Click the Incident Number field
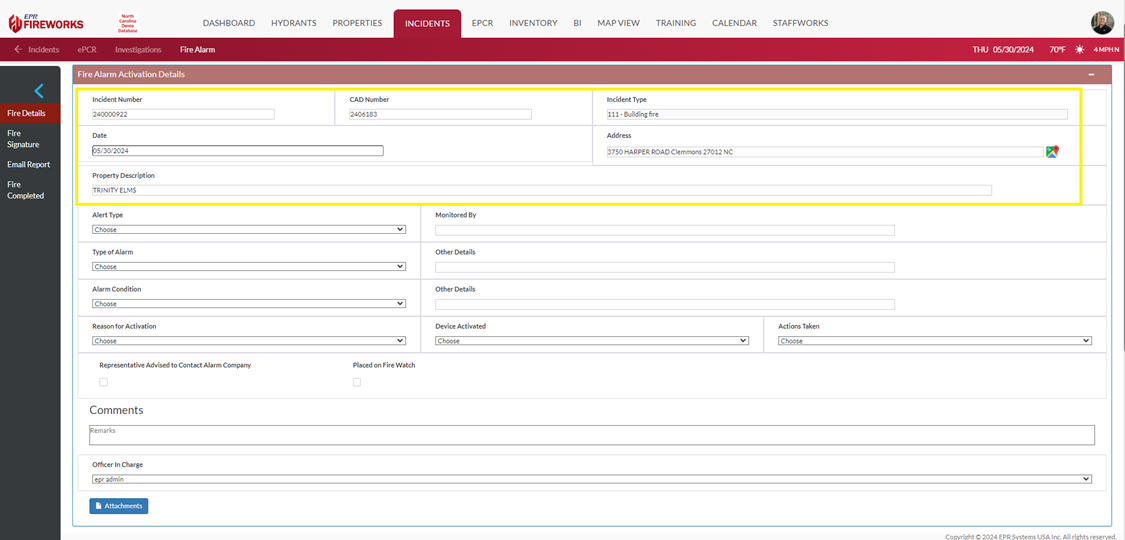1125x540 pixels. tap(184, 114)
